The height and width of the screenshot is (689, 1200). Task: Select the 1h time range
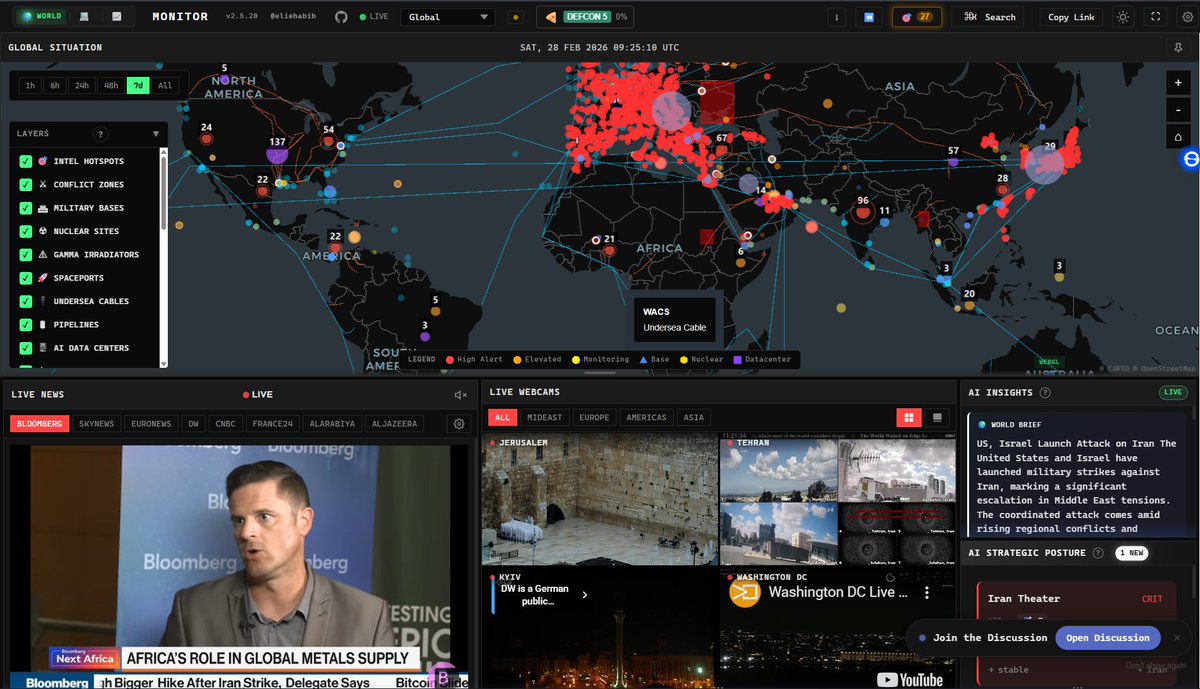pyautogui.click(x=30, y=86)
